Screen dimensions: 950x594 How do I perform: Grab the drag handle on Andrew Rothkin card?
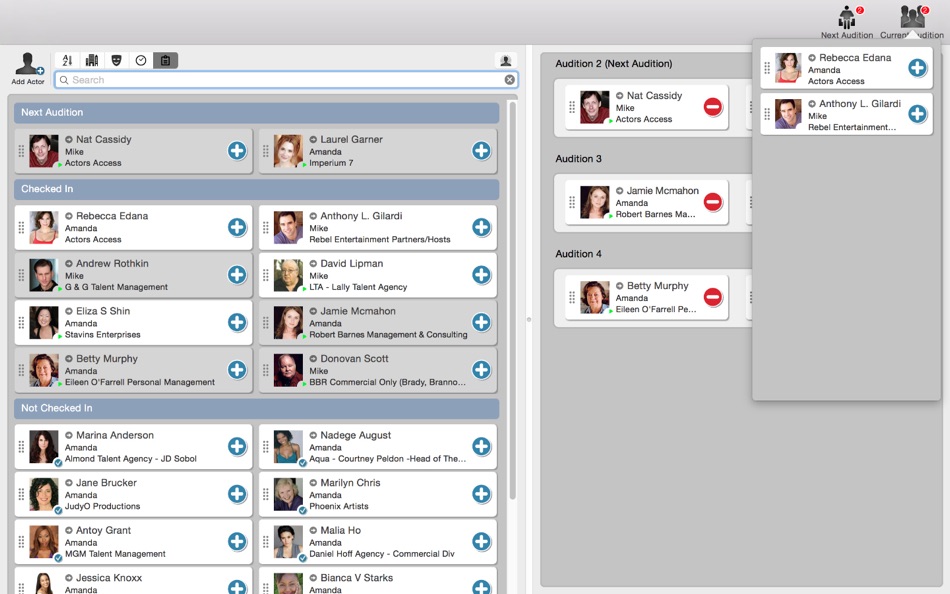[21, 275]
